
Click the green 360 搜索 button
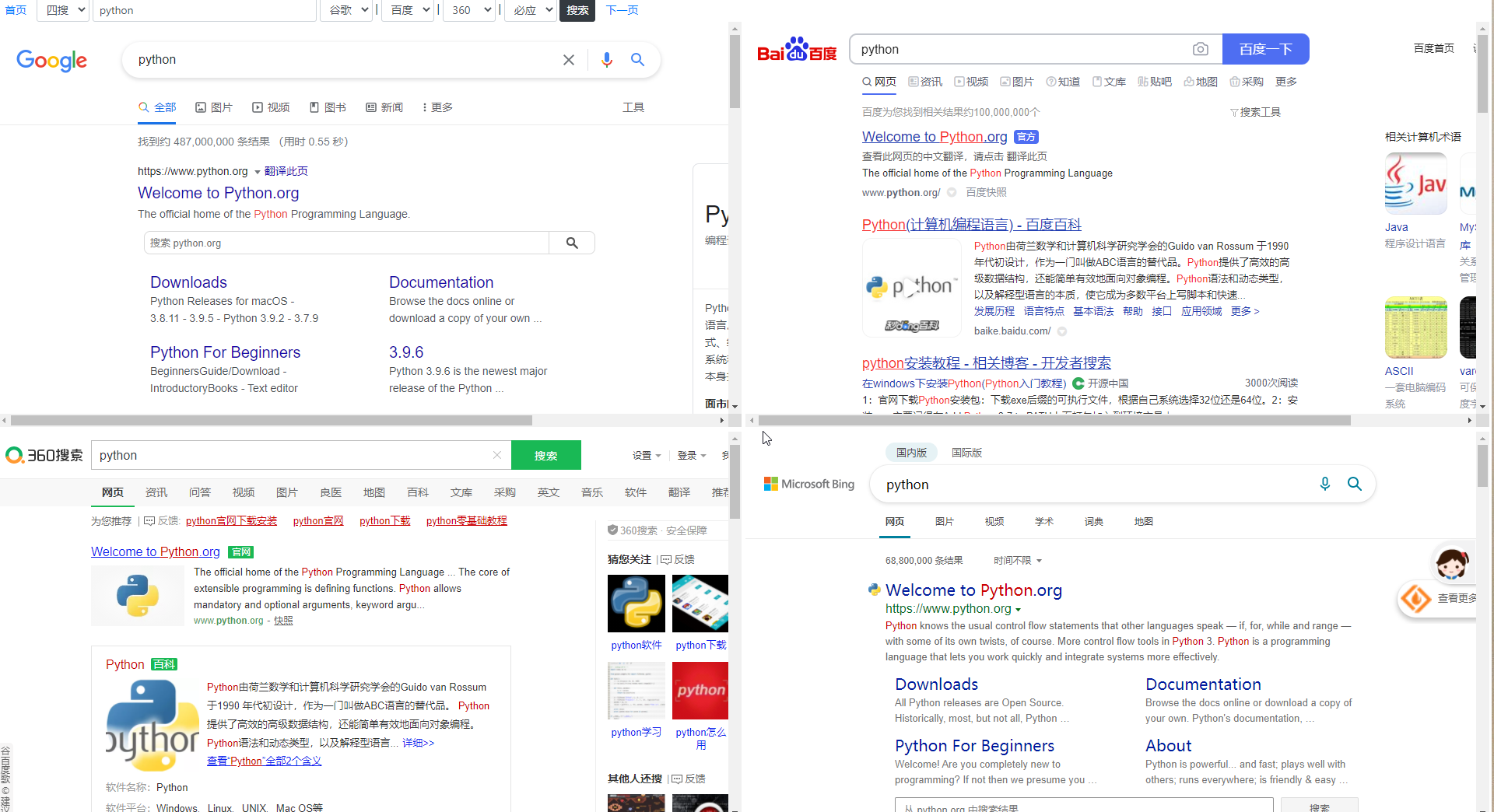tap(546, 455)
